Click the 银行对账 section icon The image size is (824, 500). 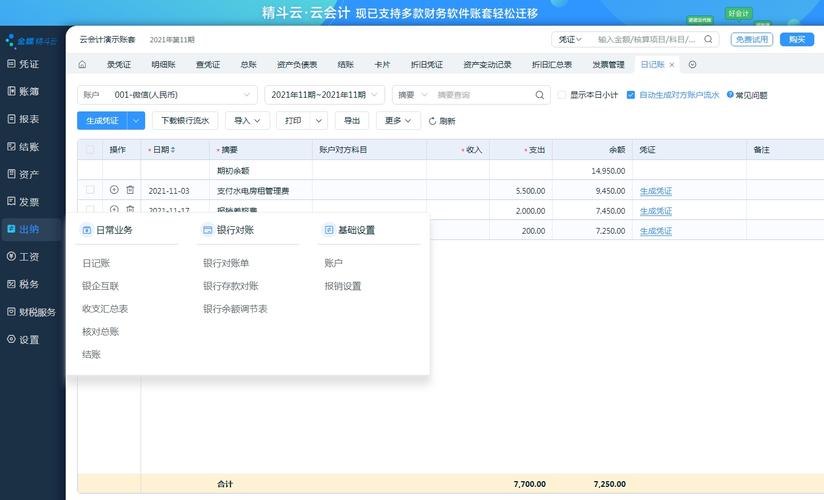tap(208, 230)
